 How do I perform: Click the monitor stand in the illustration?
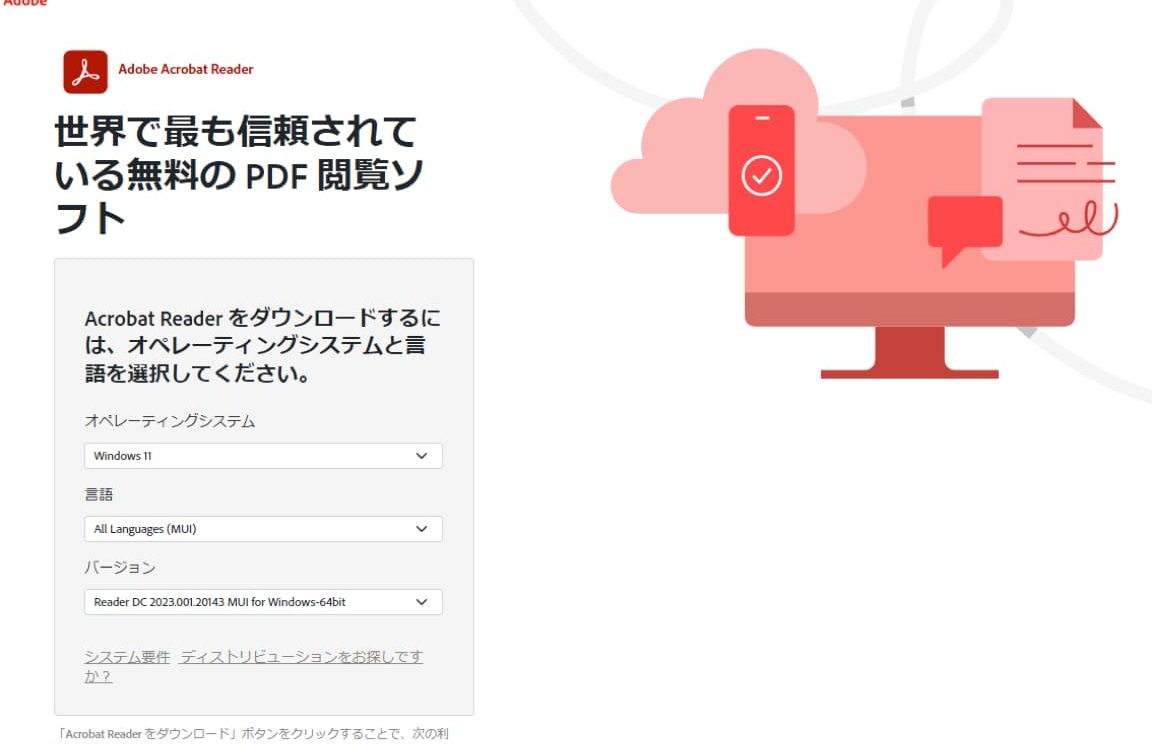click(909, 355)
